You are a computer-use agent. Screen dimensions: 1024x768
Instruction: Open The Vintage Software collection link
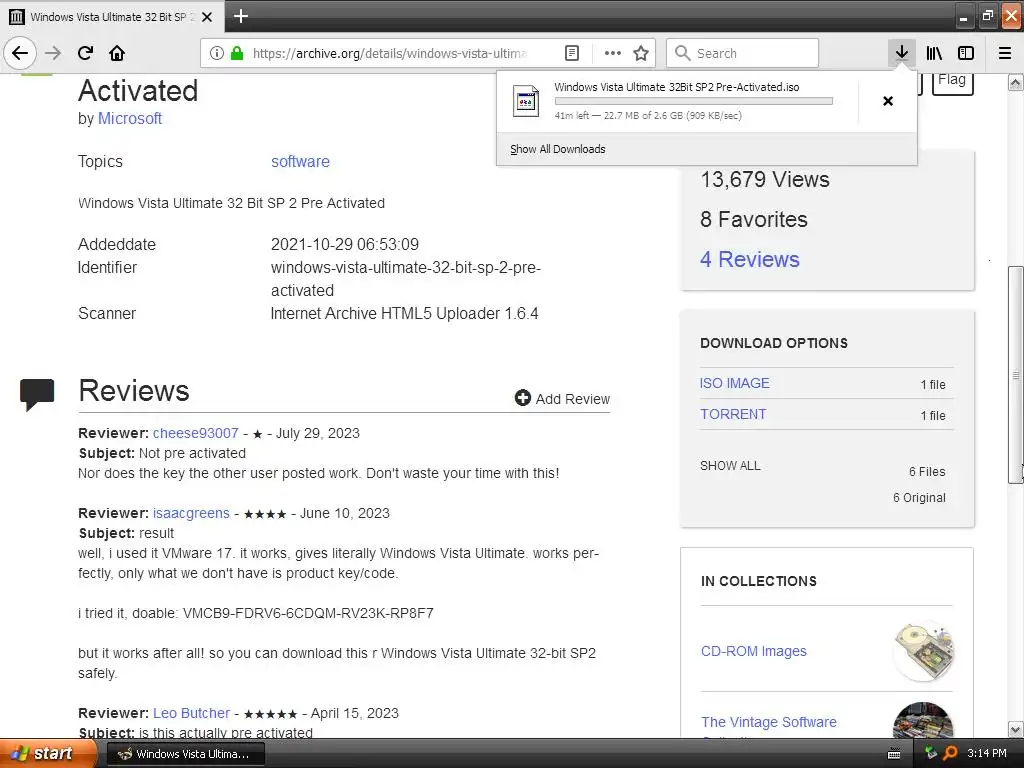[x=769, y=722]
